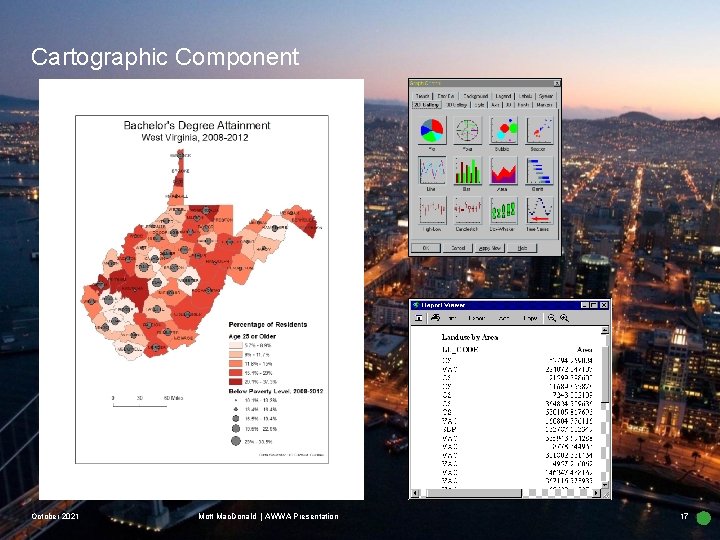Image resolution: width=720 pixels, height=540 pixels.
Task: Choose the Candlestick chart type icon
Action: coord(467,210)
